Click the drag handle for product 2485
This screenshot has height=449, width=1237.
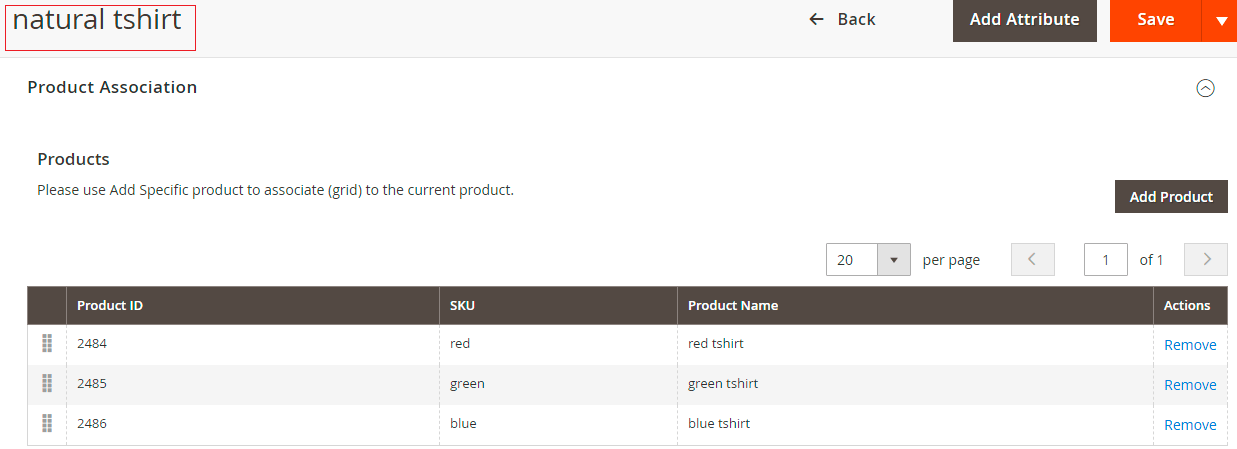(46, 384)
